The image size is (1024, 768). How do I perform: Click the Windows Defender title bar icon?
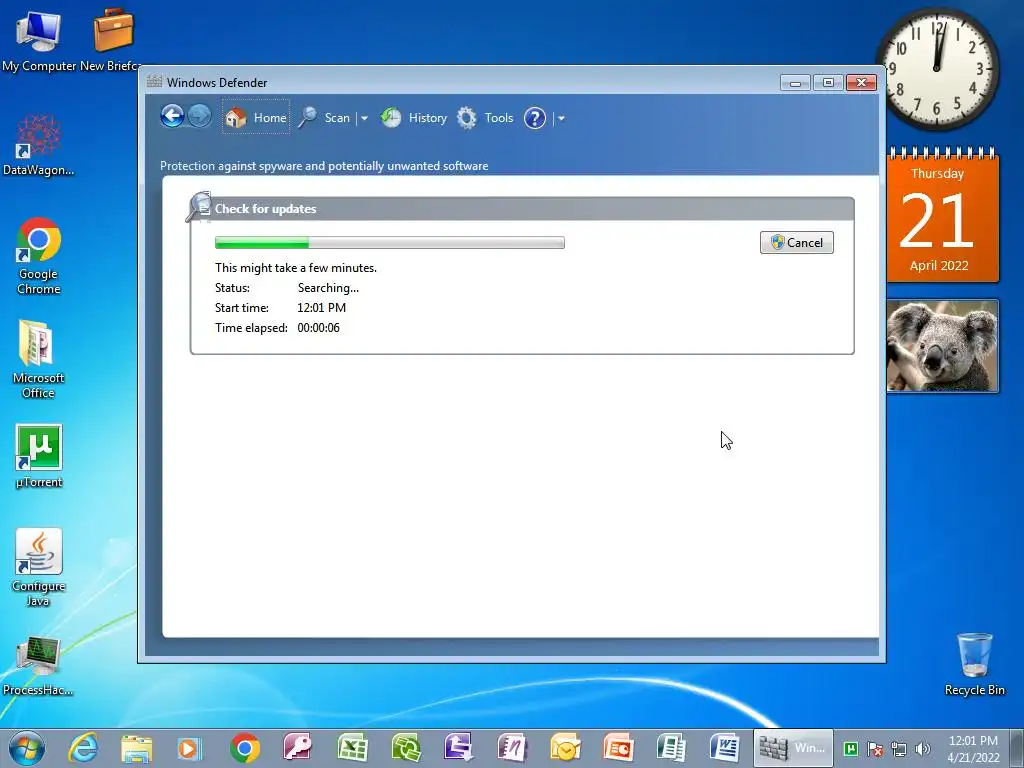tap(154, 82)
